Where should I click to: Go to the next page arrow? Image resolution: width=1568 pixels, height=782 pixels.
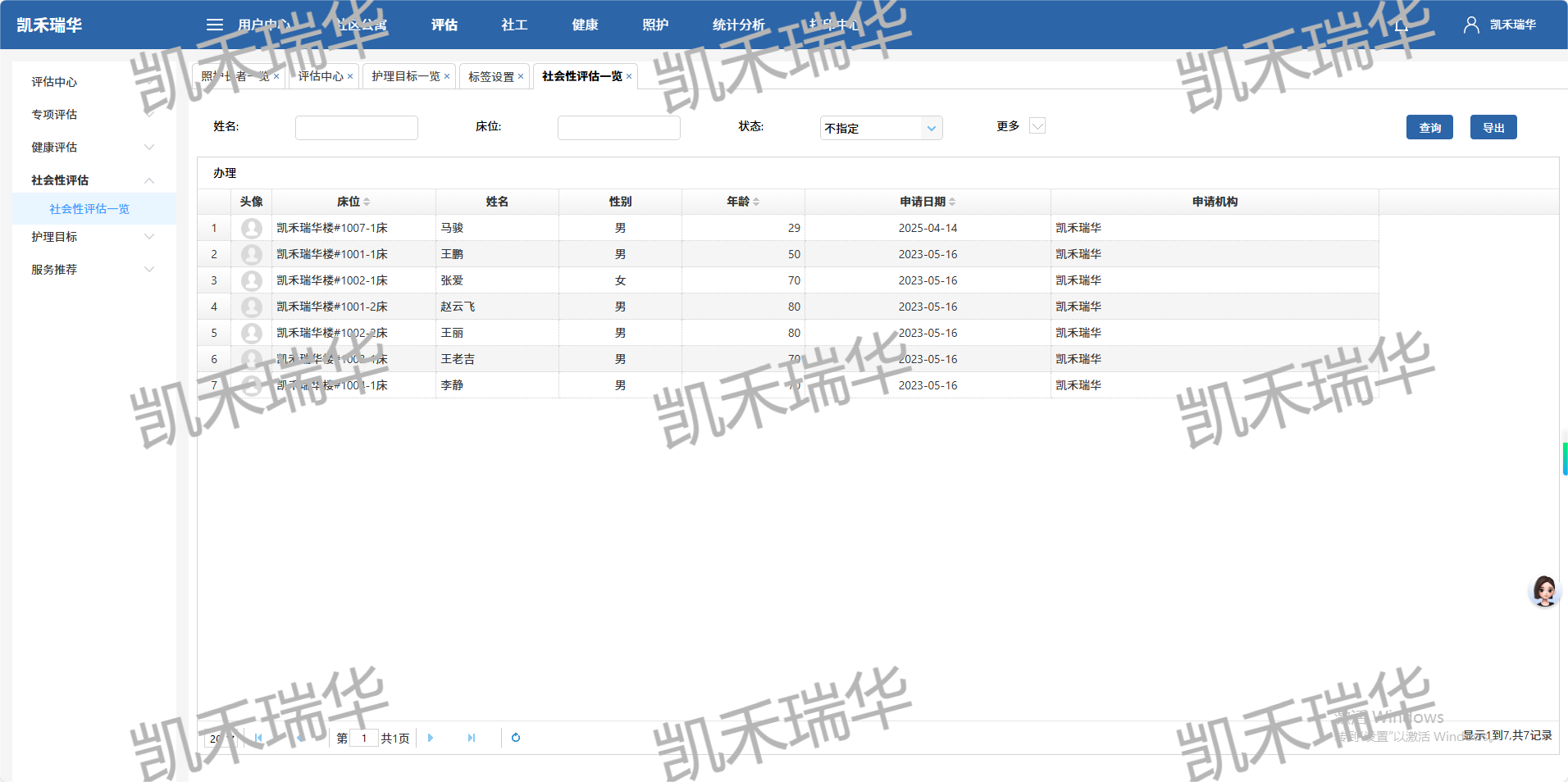pos(431,738)
